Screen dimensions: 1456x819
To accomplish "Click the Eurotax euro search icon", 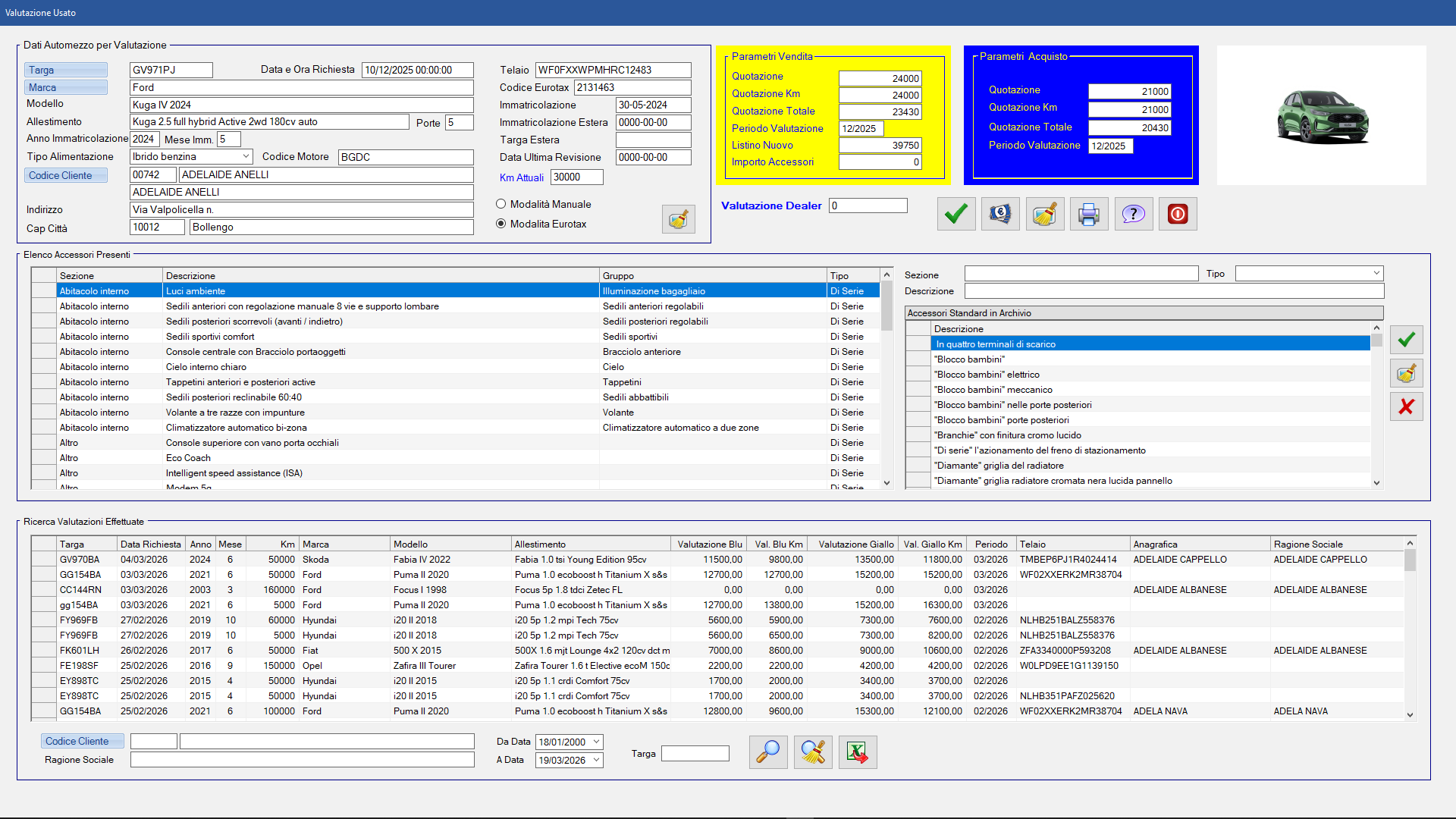I will point(999,214).
